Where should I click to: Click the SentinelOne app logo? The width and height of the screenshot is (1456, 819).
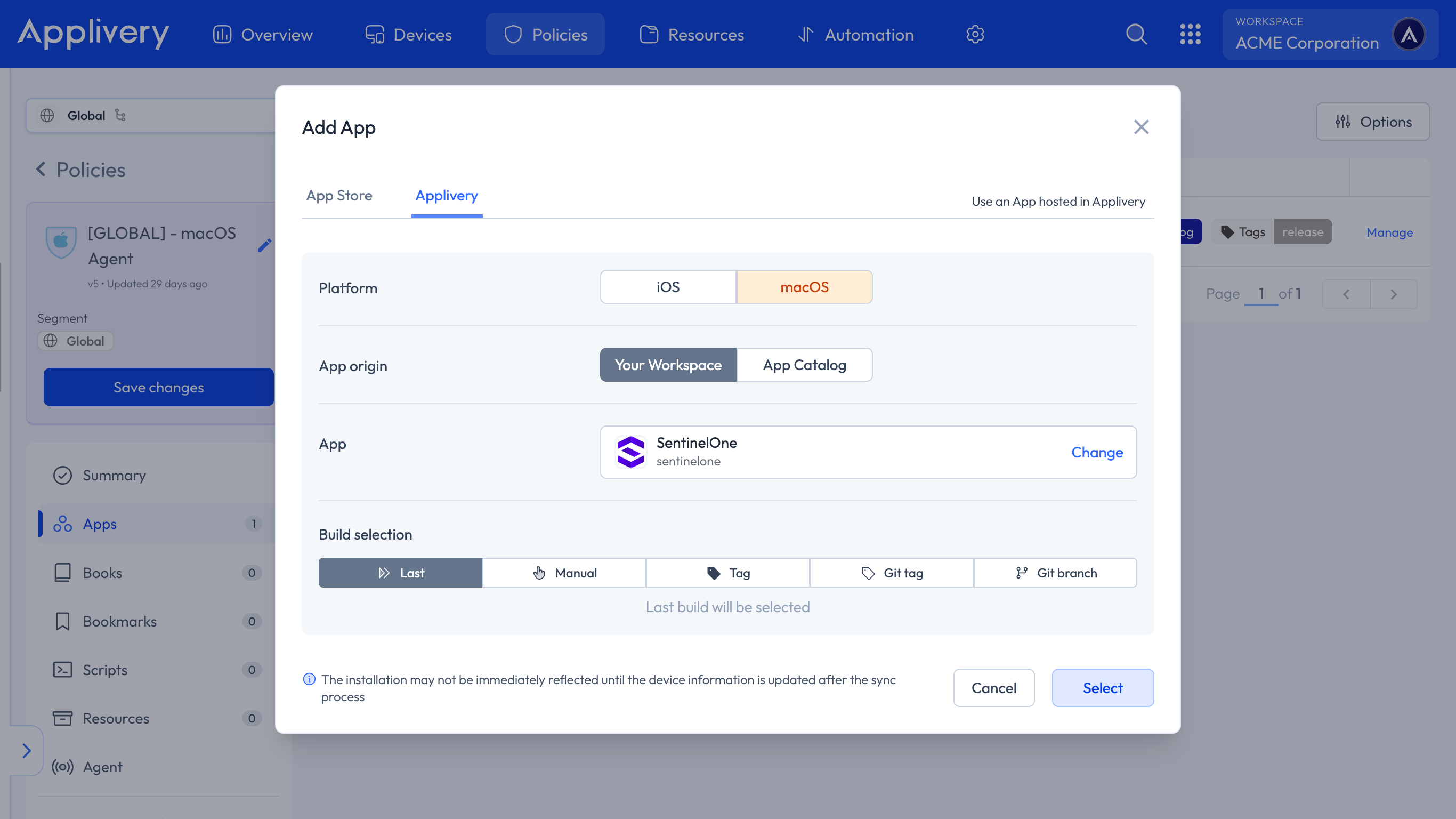pyautogui.click(x=631, y=452)
